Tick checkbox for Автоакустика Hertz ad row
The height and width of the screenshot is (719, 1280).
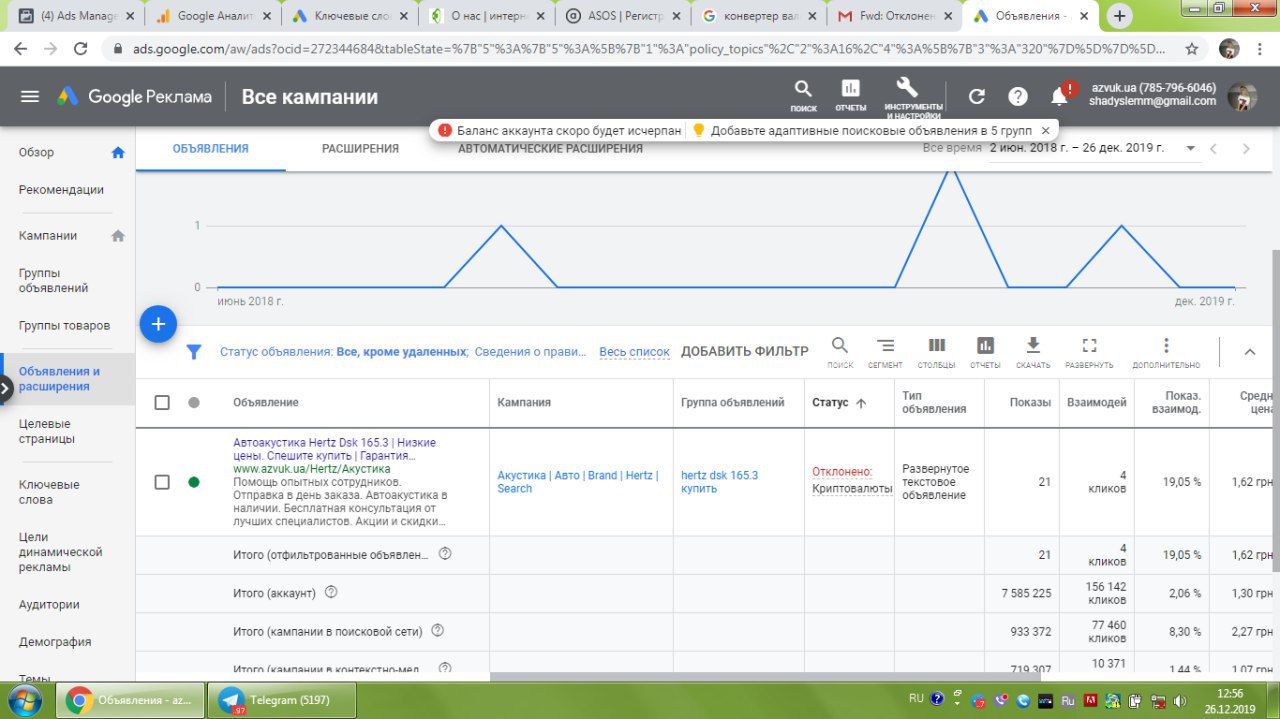pos(162,482)
